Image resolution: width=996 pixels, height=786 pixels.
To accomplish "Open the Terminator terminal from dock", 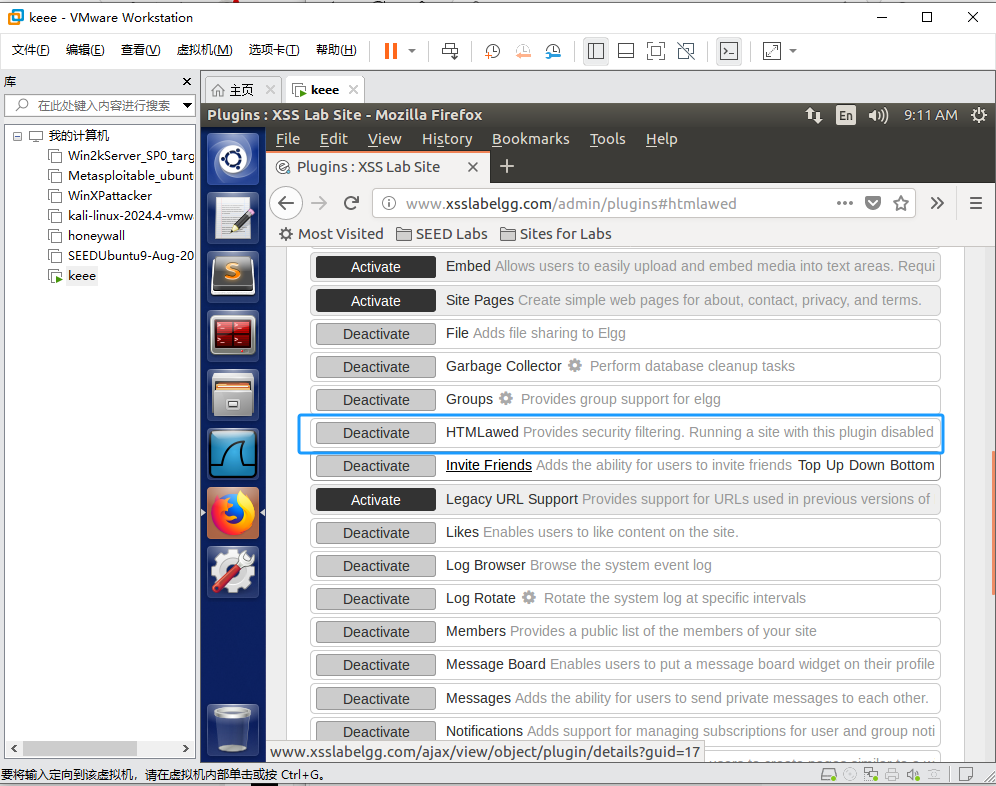I will [233, 335].
